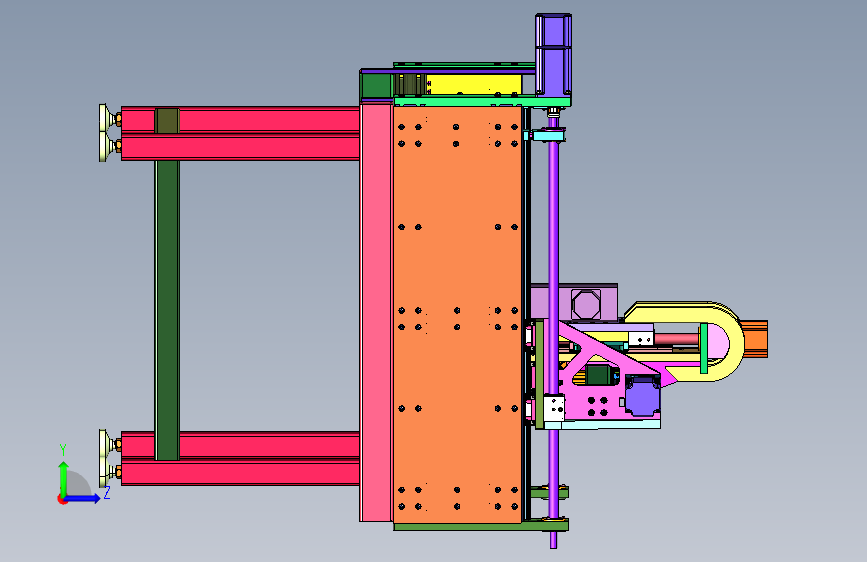867x562 pixels.
Task: Select the pink vertical plate beside the orange plate
Action: [x=376, y=313]
